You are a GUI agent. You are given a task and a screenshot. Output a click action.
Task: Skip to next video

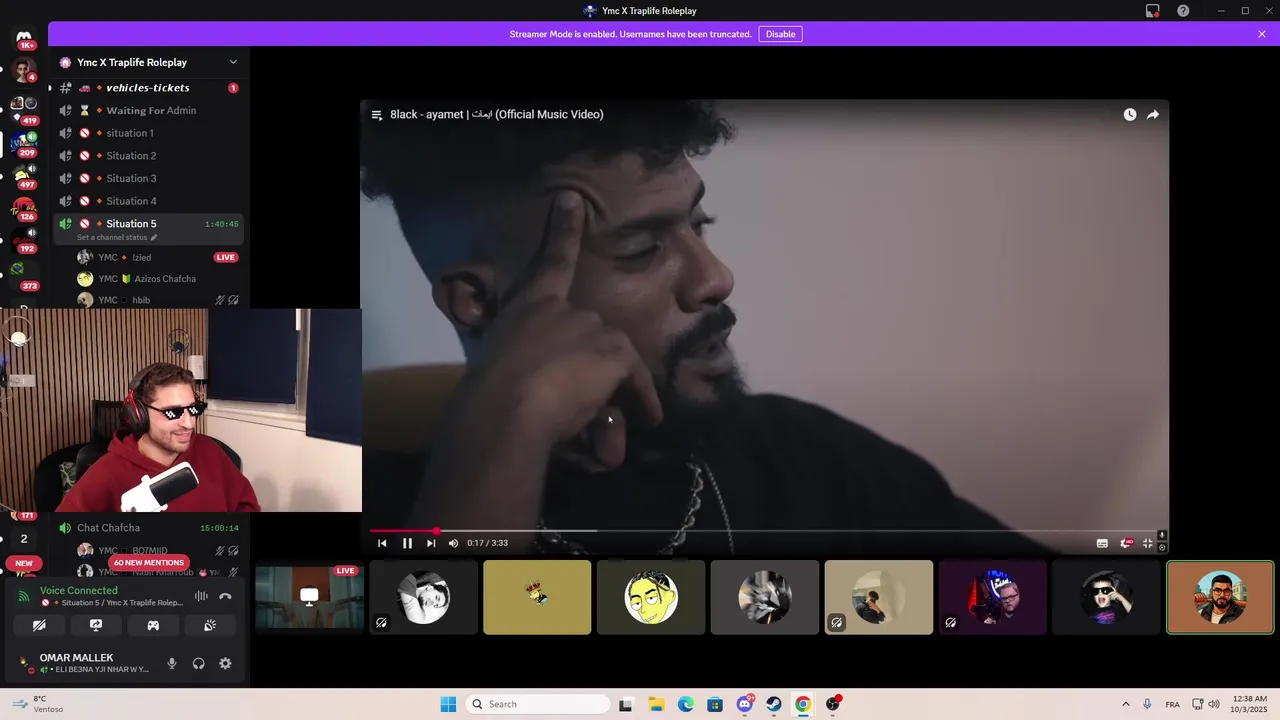[431, 543]
